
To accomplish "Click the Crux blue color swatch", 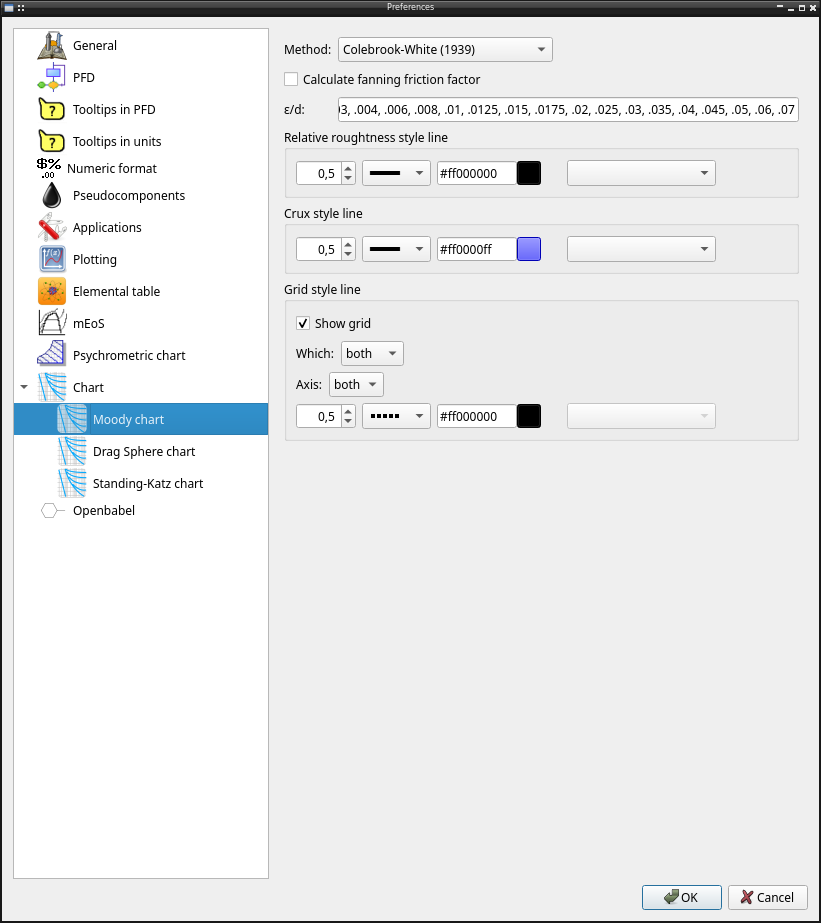I will click(x=529, y=249).
